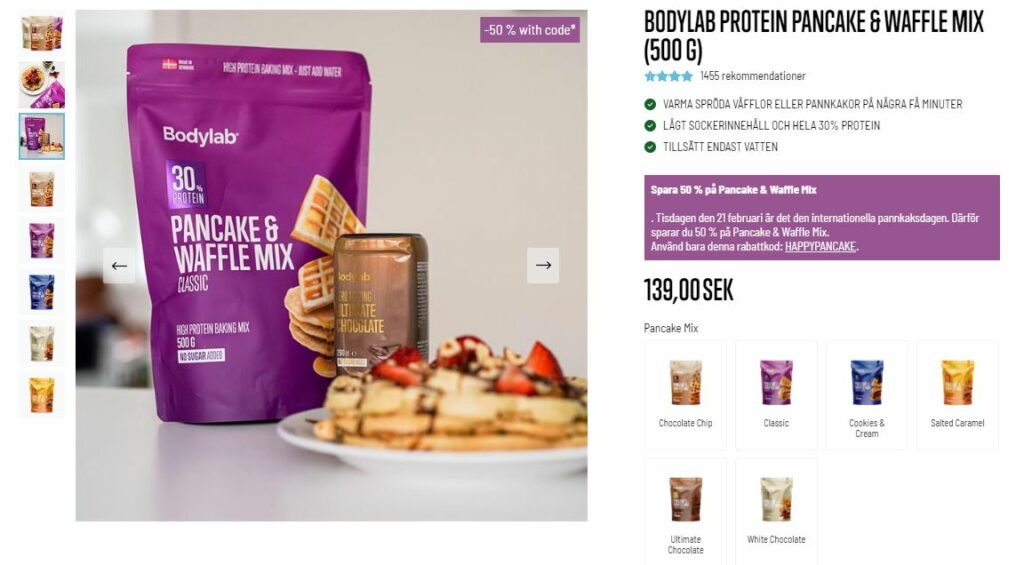The width and height of the screenshot is (1024, 565).
Task: Click the previous image left arrow
Action: [119, 265]
